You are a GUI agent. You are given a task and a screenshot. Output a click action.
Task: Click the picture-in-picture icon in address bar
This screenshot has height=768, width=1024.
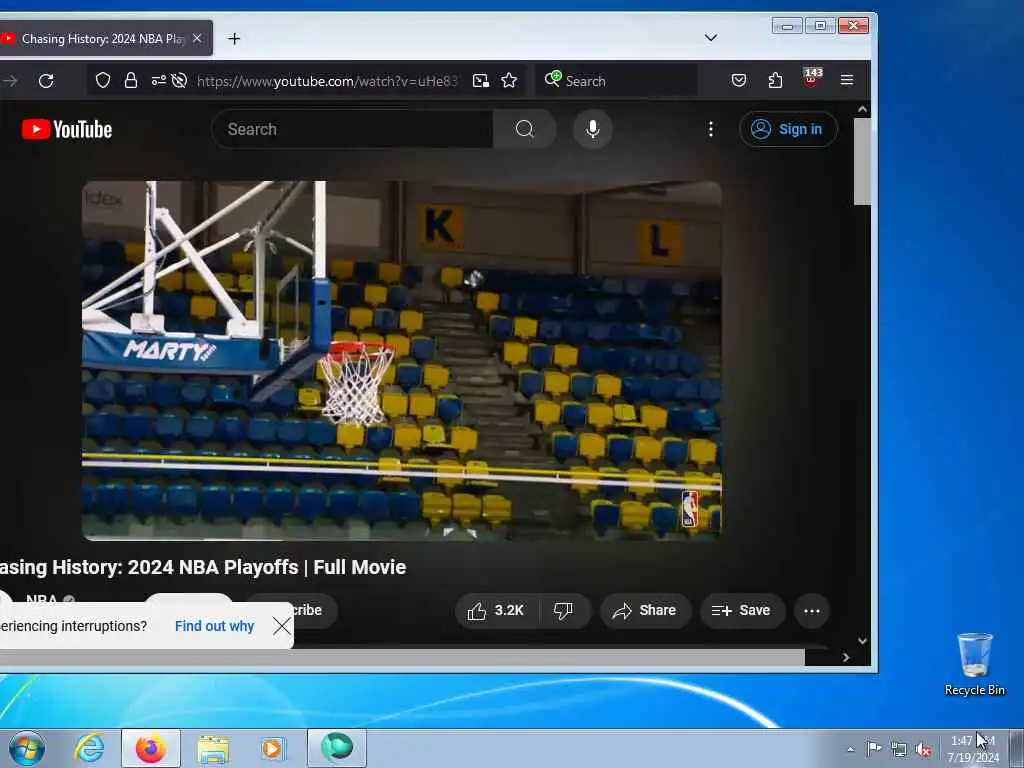click(481, 80)
